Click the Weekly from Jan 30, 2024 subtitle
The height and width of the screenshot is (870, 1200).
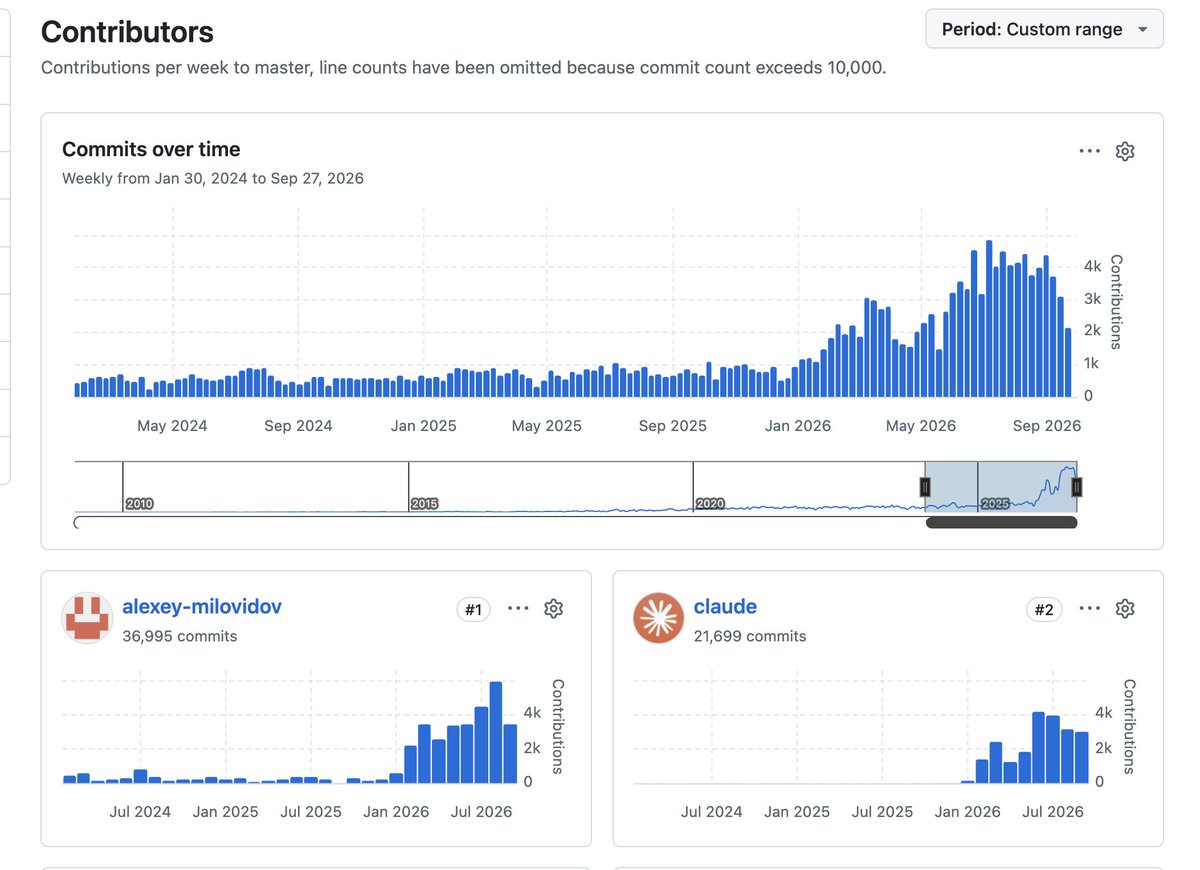(213, 178)
